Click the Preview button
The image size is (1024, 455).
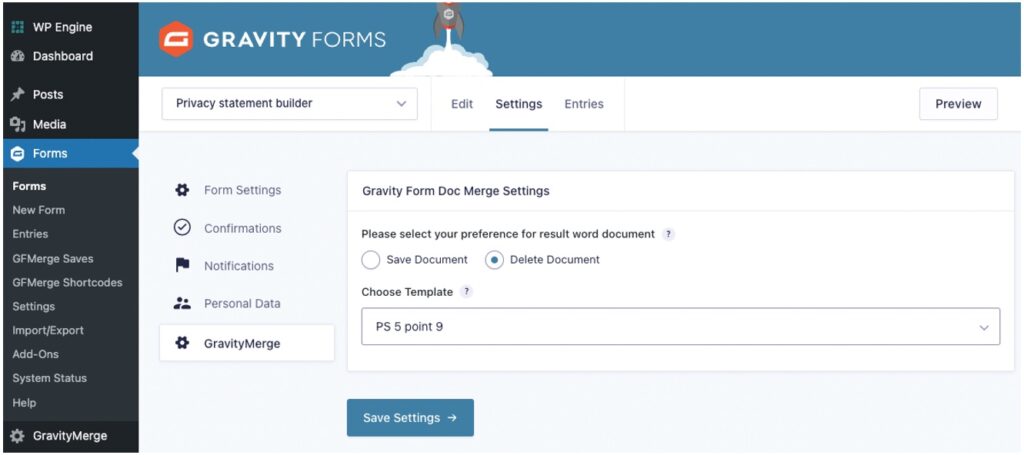pyautogui.click(x=958, y=104)
